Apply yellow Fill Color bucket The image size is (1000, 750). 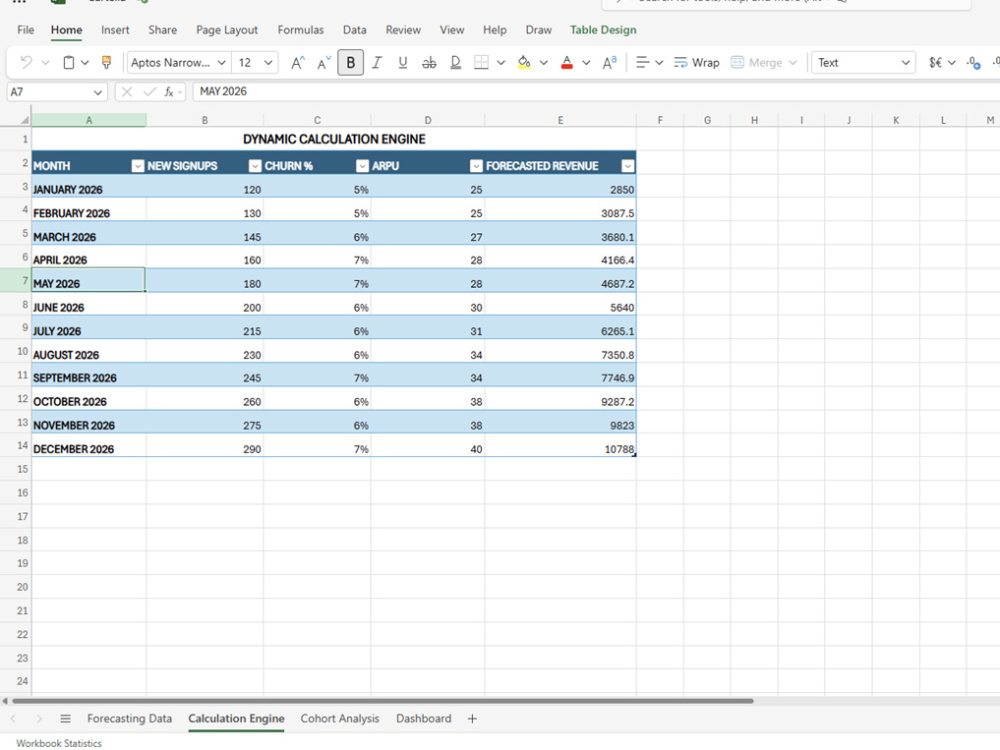pyautogui.click(x=524, y=62)
